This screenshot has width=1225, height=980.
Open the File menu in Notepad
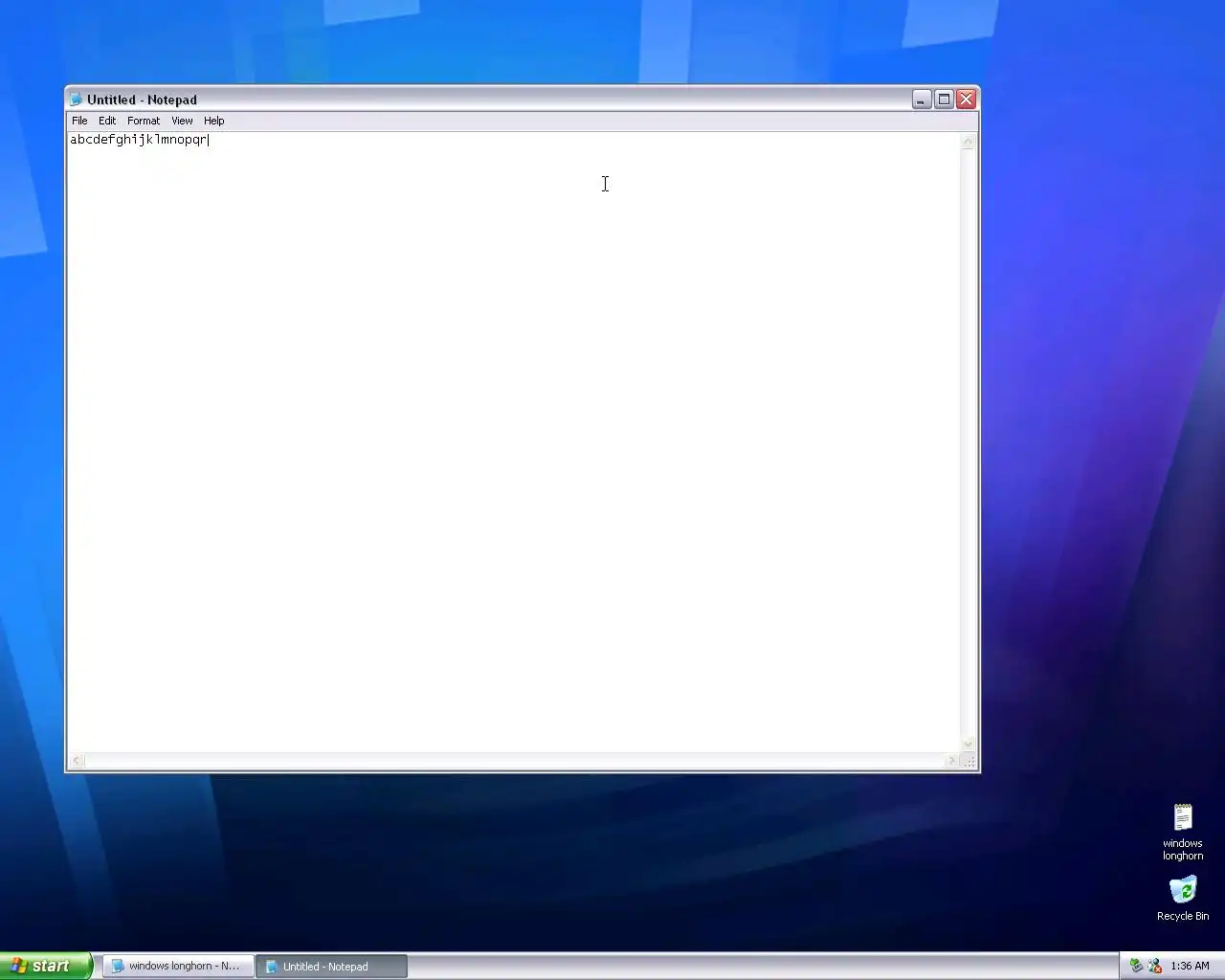click(79, 121)
